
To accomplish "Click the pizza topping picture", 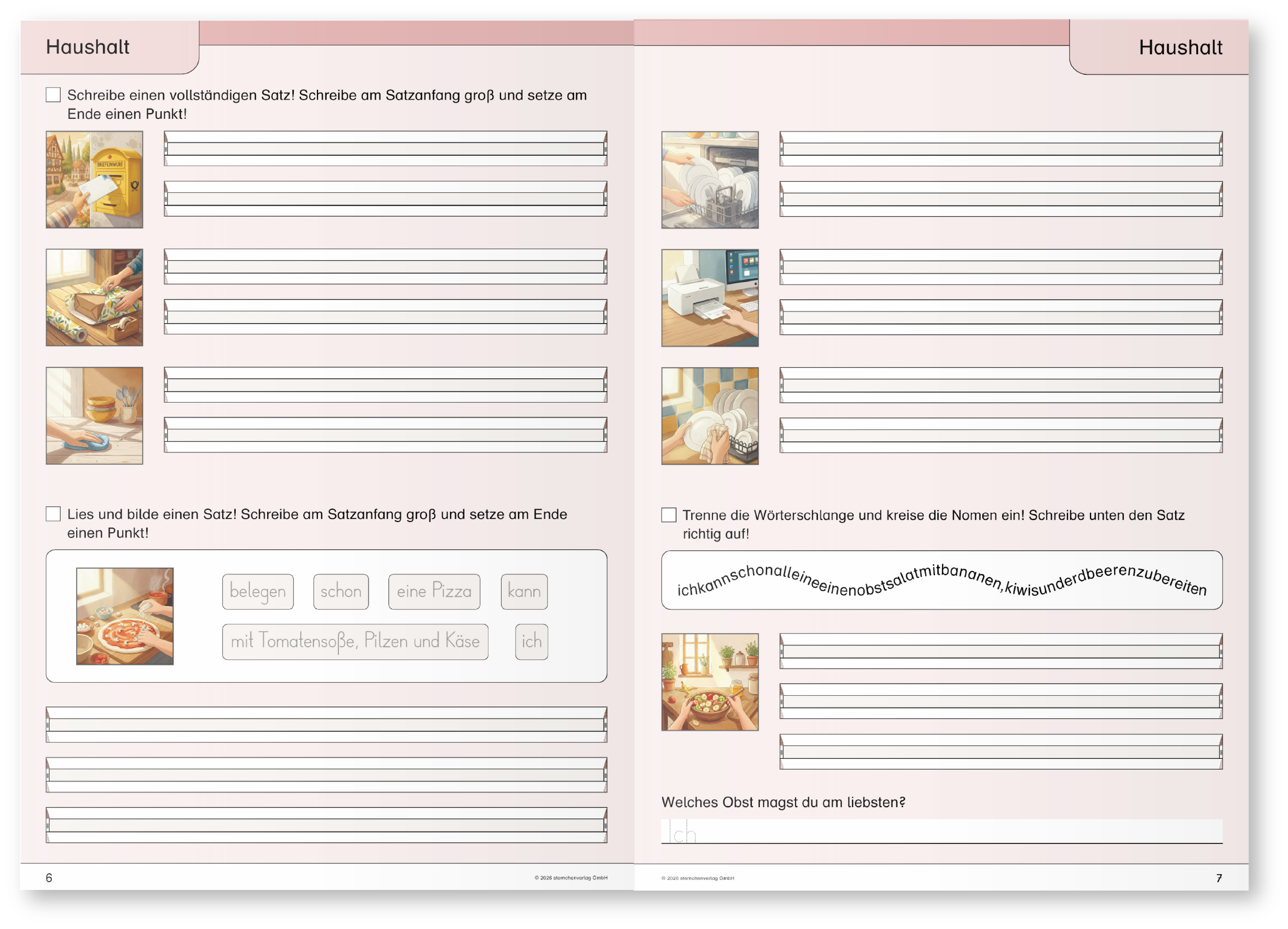I will click(x=125, y=616).
